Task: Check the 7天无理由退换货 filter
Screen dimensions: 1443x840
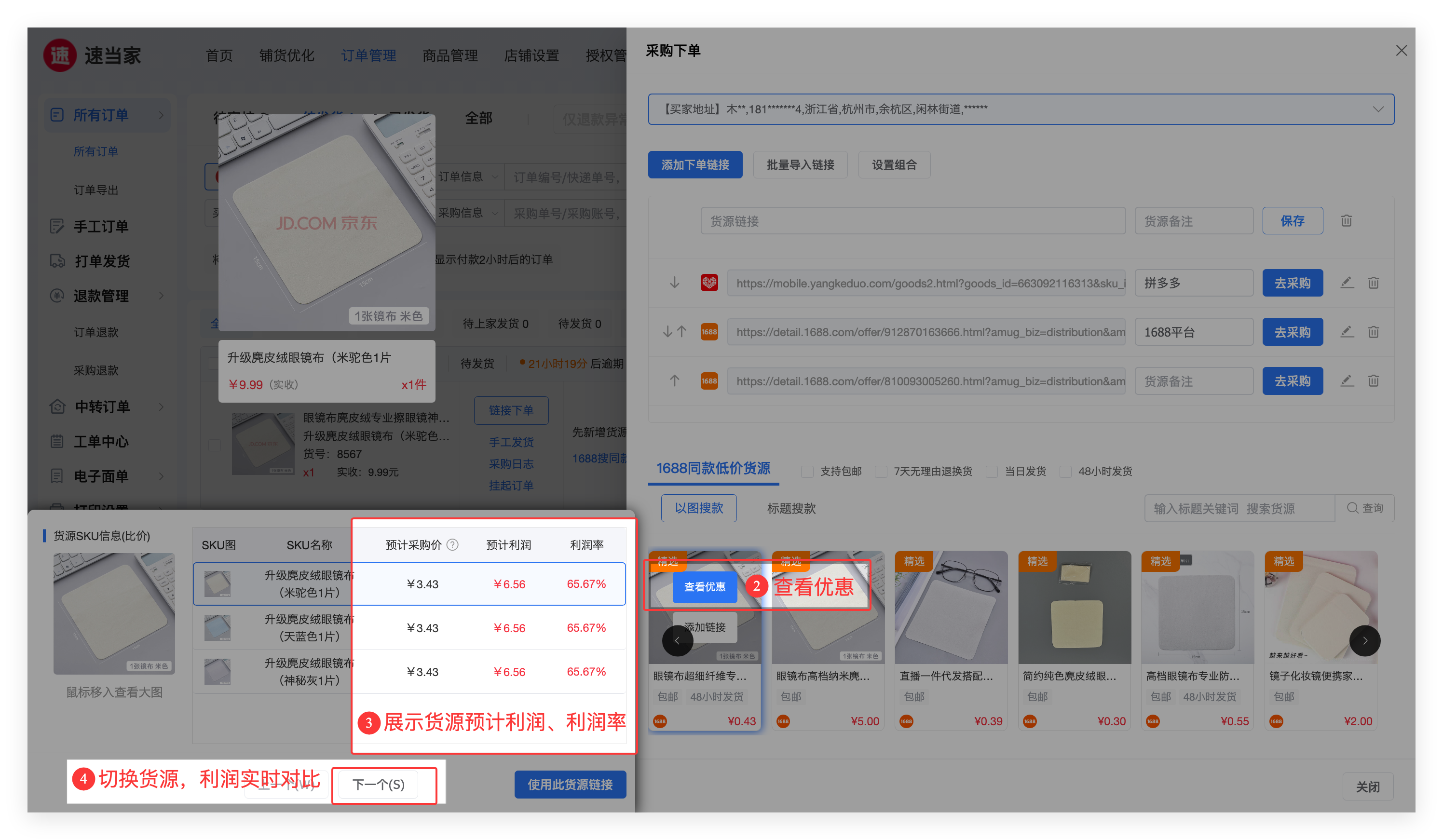Action: point(881,471)
